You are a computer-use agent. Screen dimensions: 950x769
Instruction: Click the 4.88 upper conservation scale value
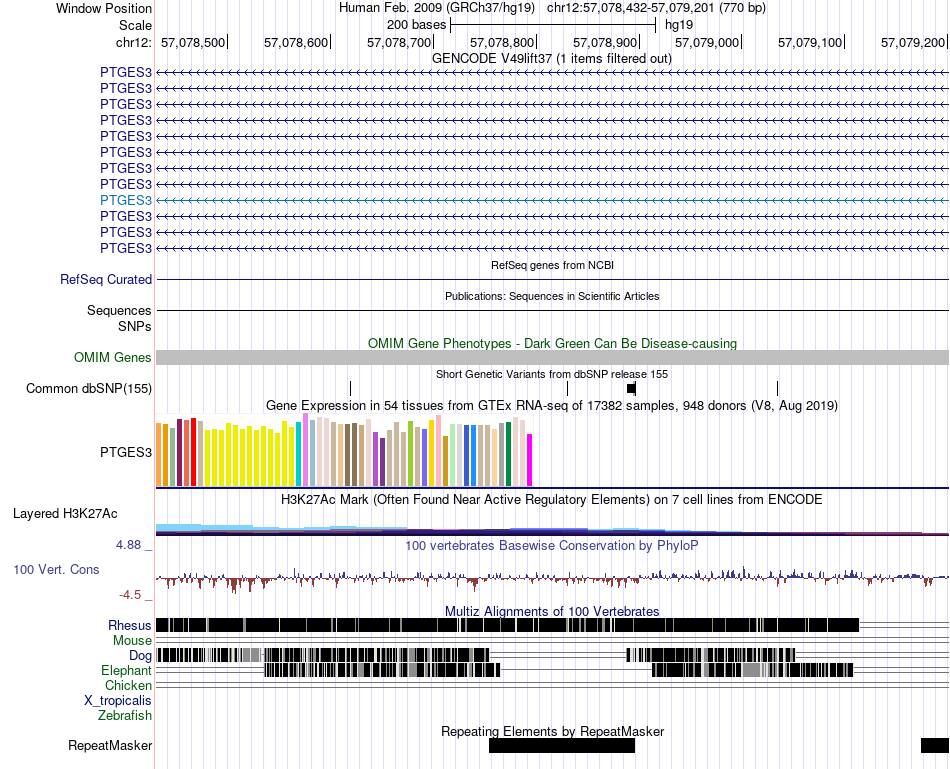[128, 545]
